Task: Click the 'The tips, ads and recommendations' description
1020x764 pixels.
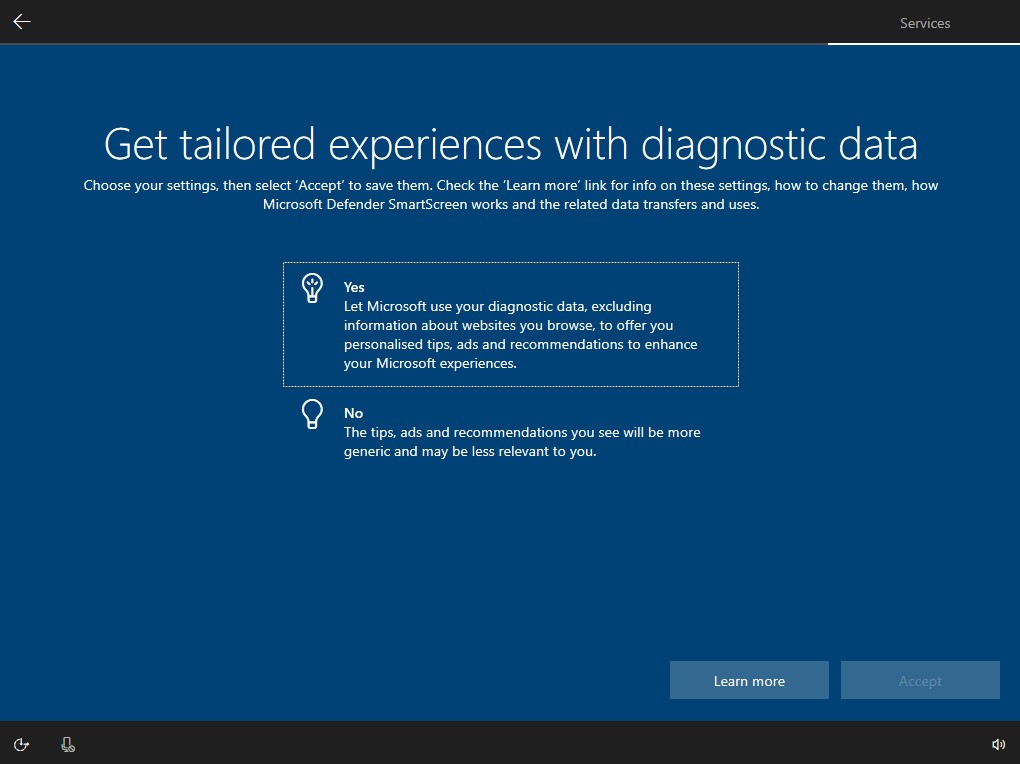Action: coord(522,442)
